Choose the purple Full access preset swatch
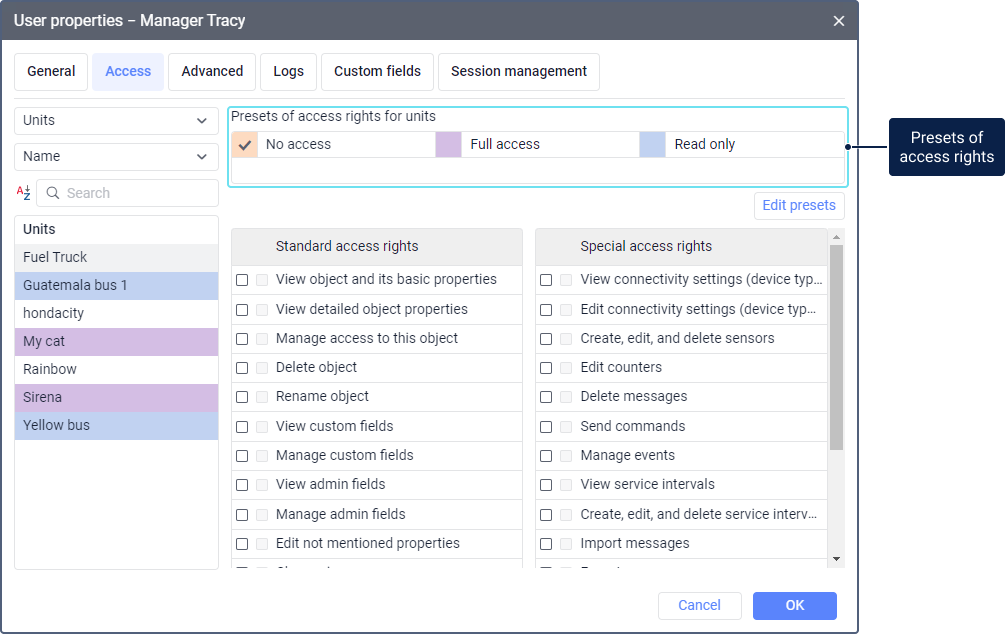The image size is (1007, 634). click(449, 144)
